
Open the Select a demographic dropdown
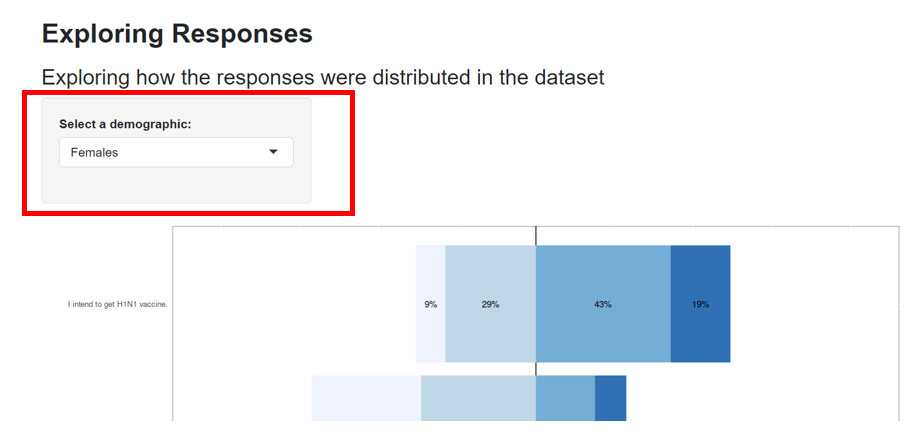pos(176,152)
